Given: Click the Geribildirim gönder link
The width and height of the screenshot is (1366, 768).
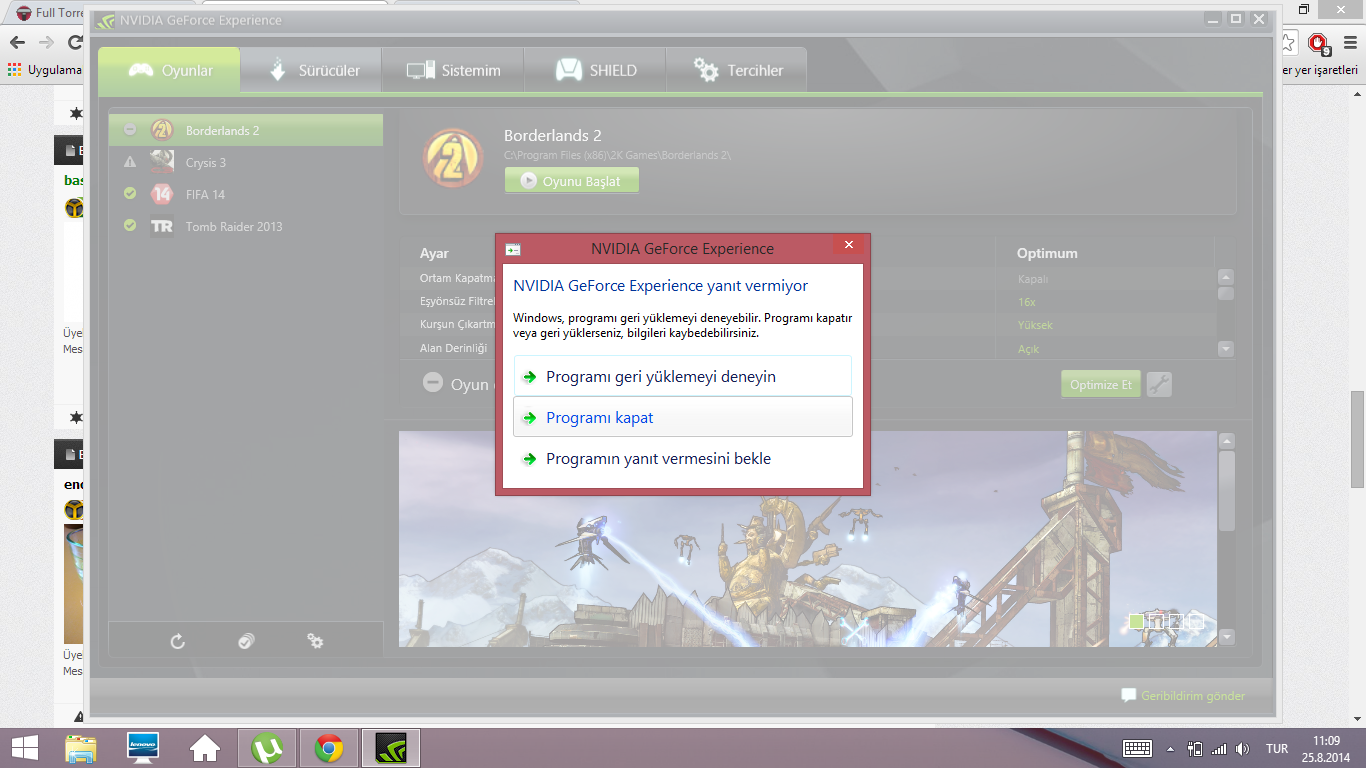Looking at the screenshot, I should (x=1184, y=696).
